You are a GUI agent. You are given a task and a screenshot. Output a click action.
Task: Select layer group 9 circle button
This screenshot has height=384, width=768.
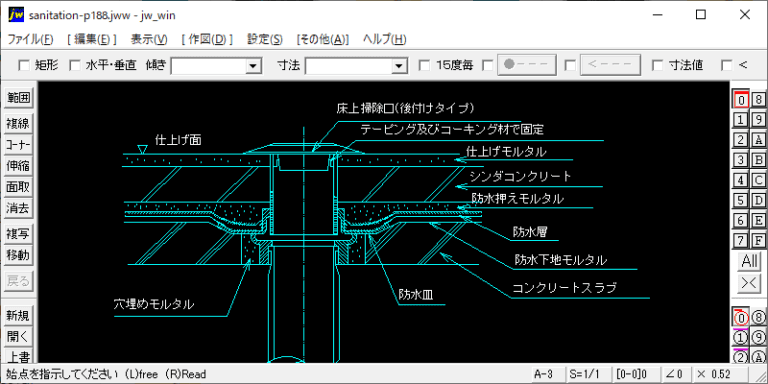(759, 337)
